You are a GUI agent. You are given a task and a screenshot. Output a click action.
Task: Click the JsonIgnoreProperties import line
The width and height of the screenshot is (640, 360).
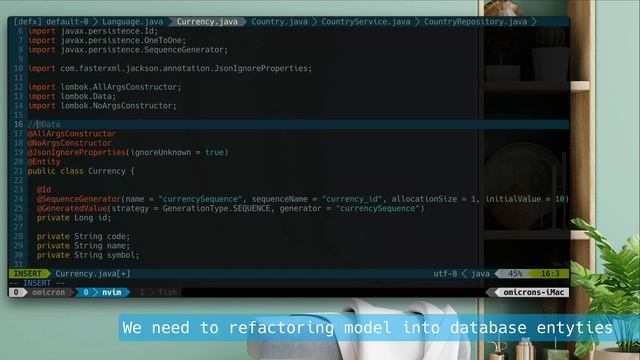pos(170,68)
